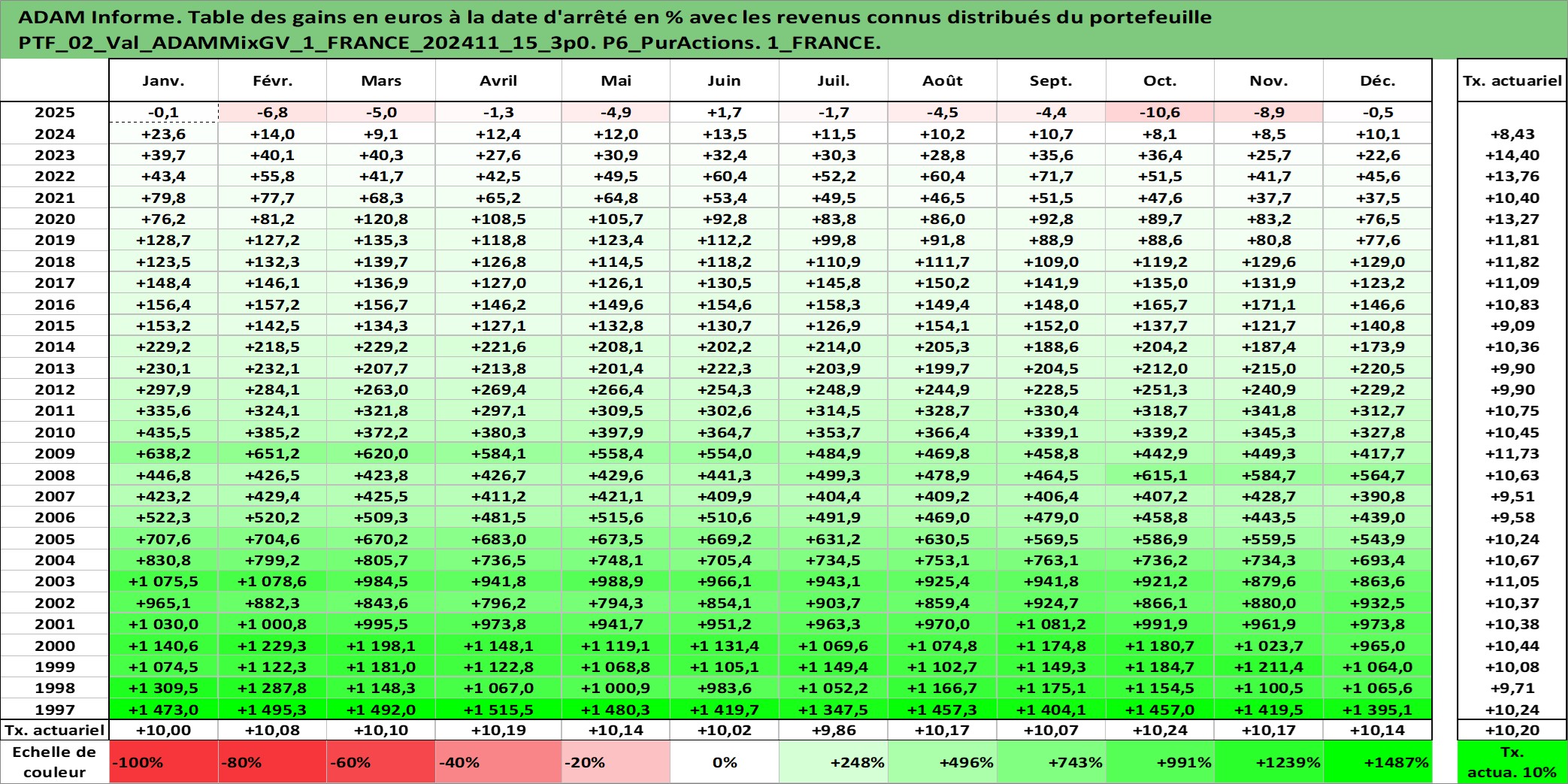The width and height of the screenshot is (1568, 784).
Task: Select the +248% color scale cell
Action: tap(834, 762)
